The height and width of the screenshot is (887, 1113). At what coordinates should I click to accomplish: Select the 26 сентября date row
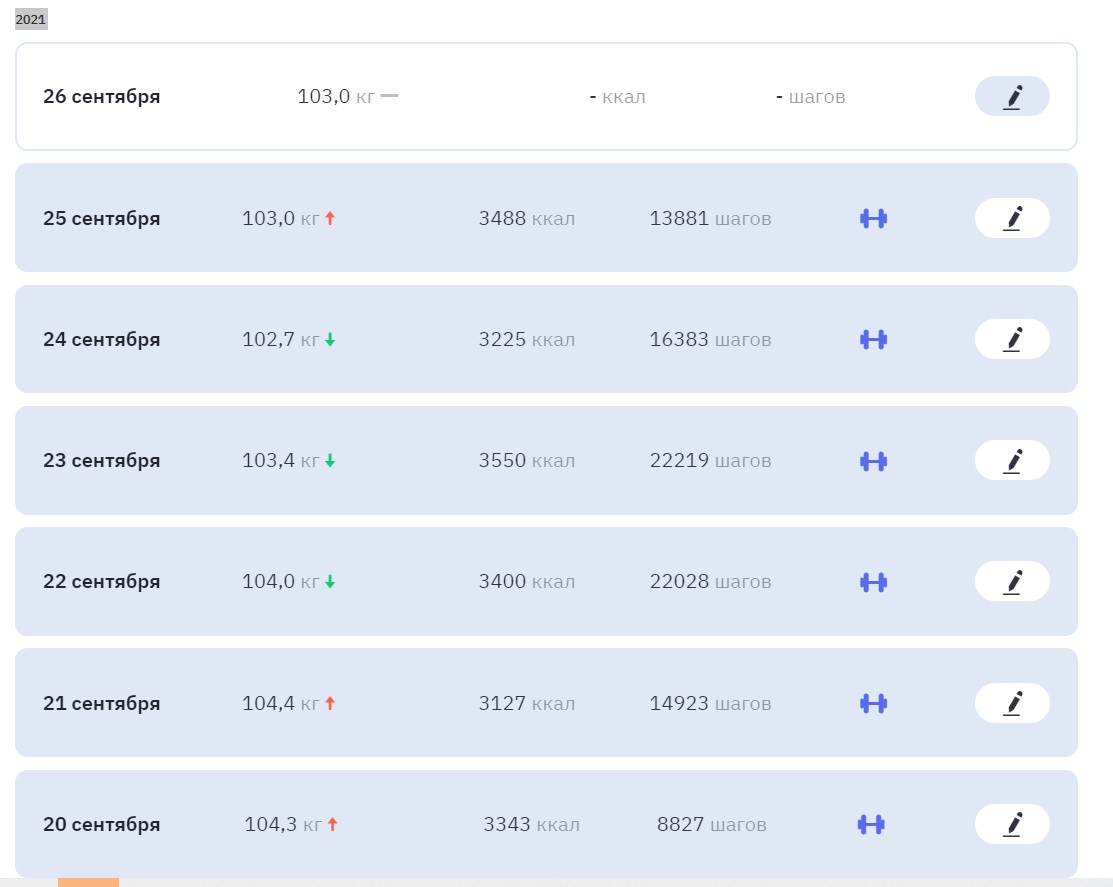coord(101,97)
